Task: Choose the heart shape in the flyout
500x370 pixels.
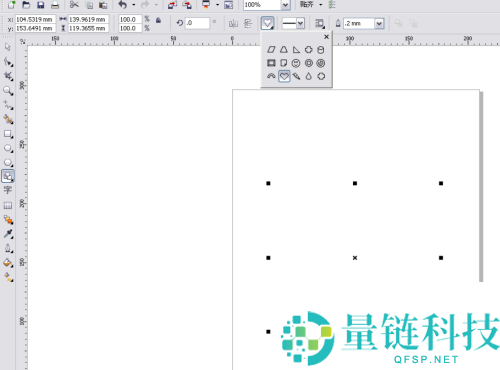Action: pos(284,76)
